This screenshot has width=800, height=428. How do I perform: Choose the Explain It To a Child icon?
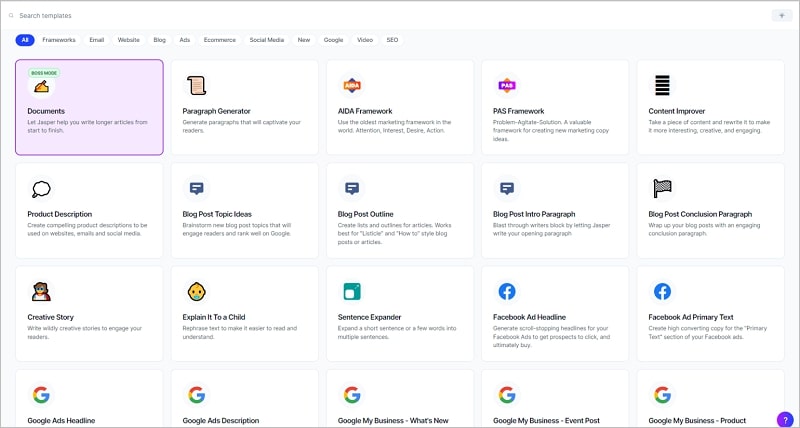[197, 291]
